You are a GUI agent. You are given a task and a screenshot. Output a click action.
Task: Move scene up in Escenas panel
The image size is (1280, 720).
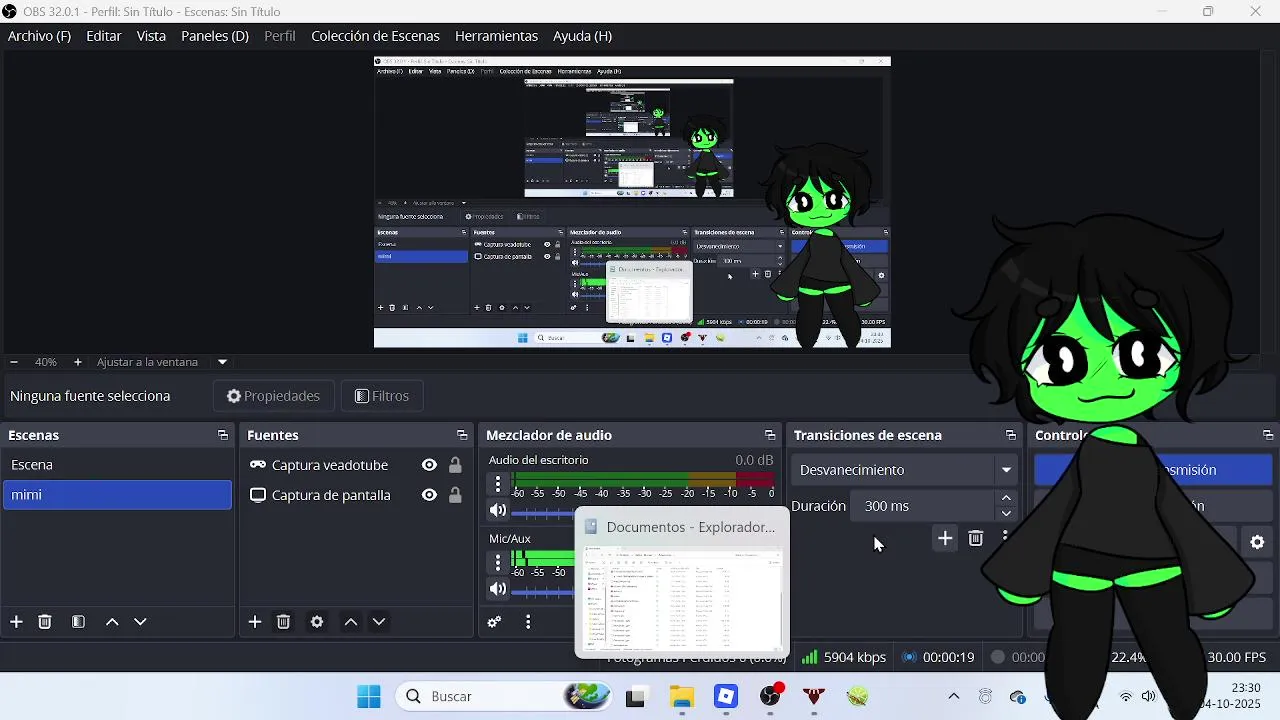[x=112, y=622]
